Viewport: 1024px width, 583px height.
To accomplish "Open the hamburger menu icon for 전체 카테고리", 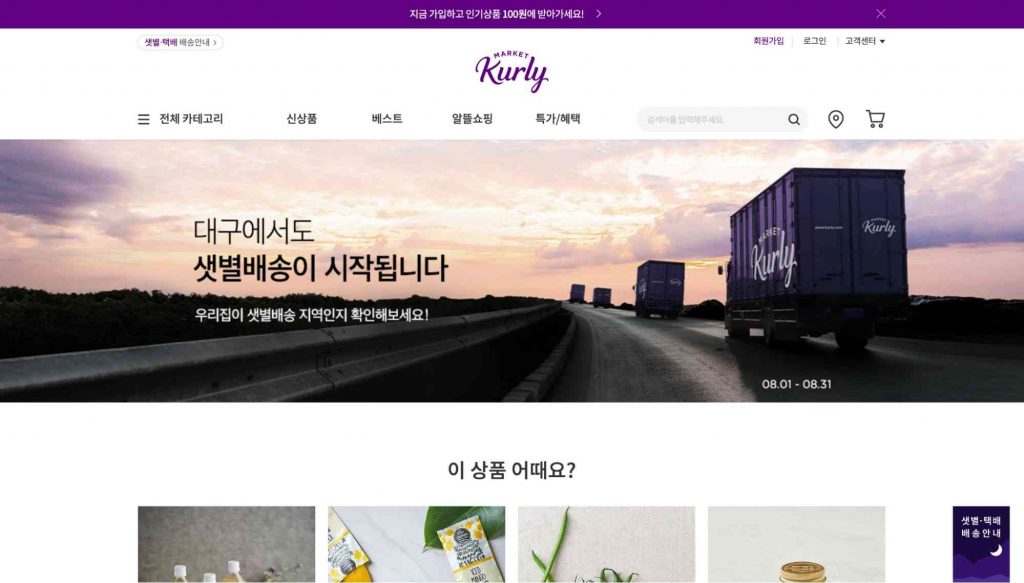I will (x=144, y=119).
